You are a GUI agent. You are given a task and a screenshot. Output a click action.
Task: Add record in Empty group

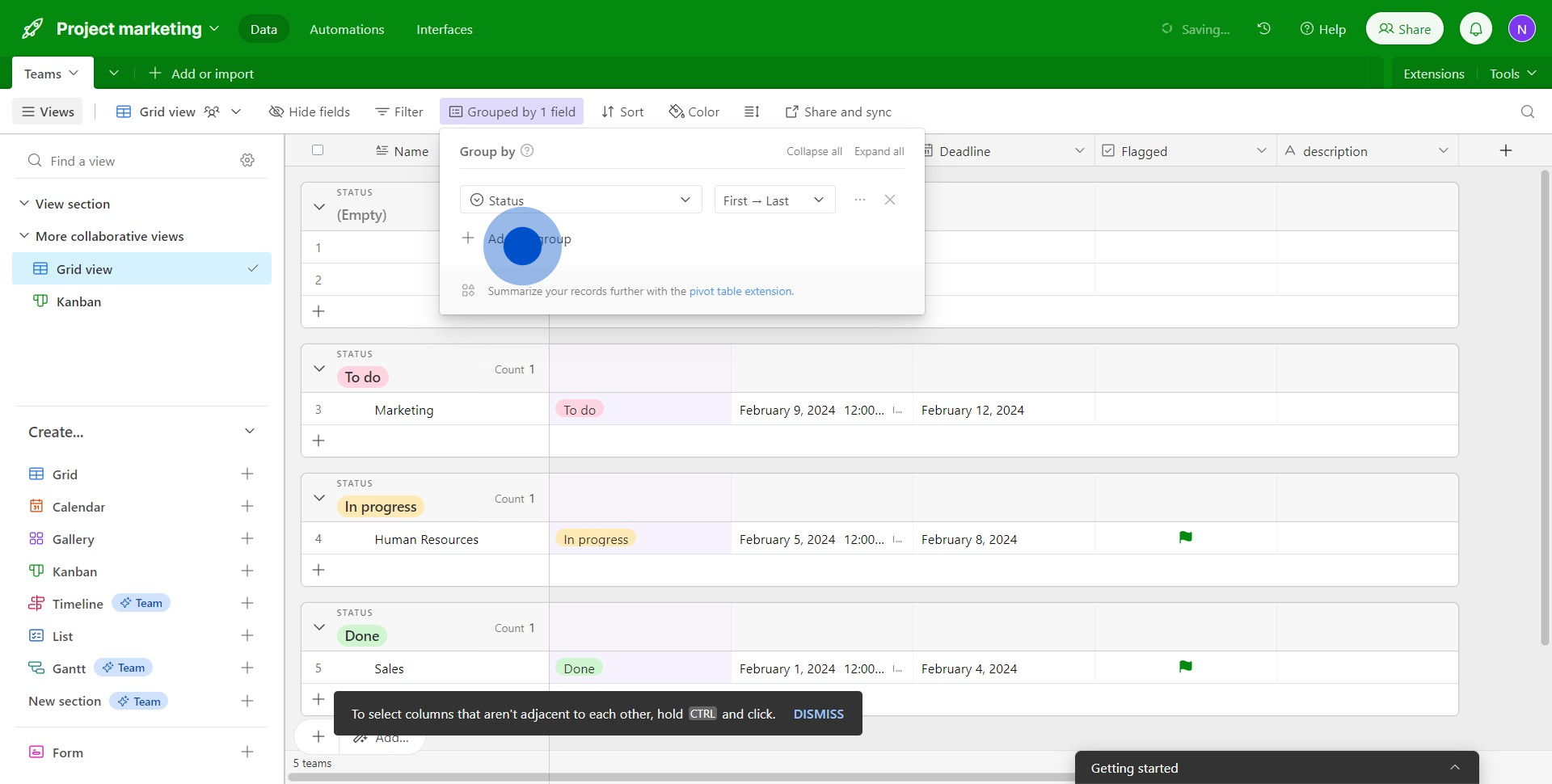tap(318, 311)
